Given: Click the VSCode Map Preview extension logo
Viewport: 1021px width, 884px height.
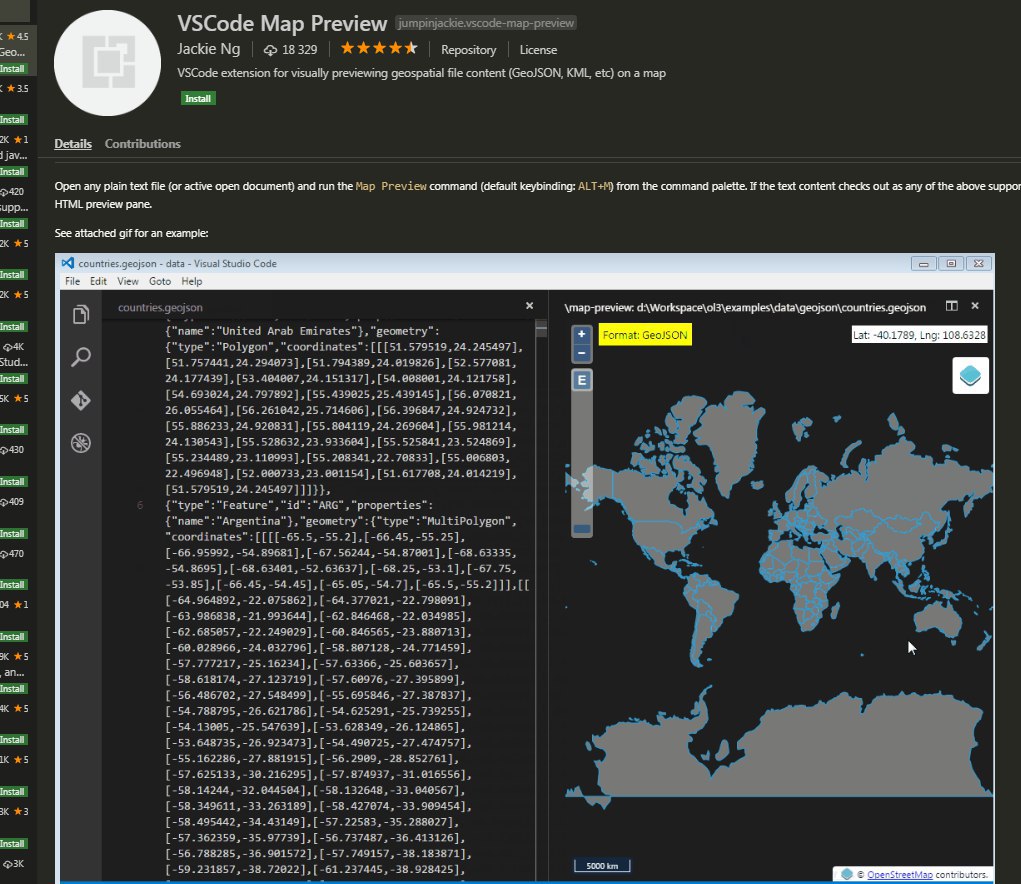Looking at the screenshot, I should coord(107,63).
